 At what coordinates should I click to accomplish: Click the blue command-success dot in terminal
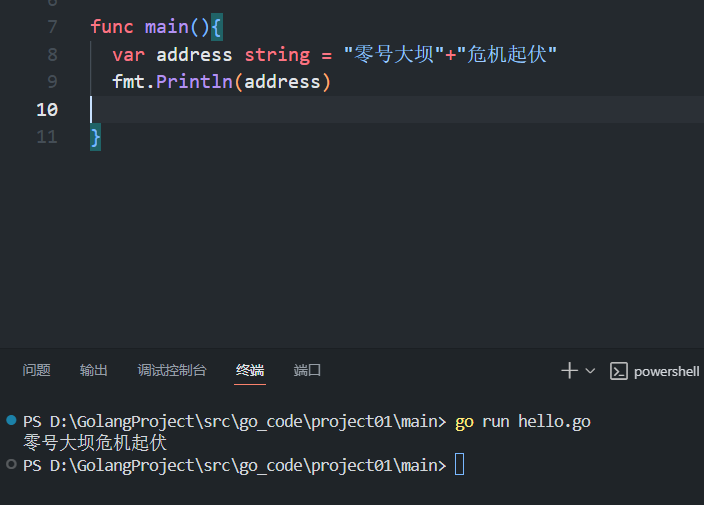(x=11, y=421)
